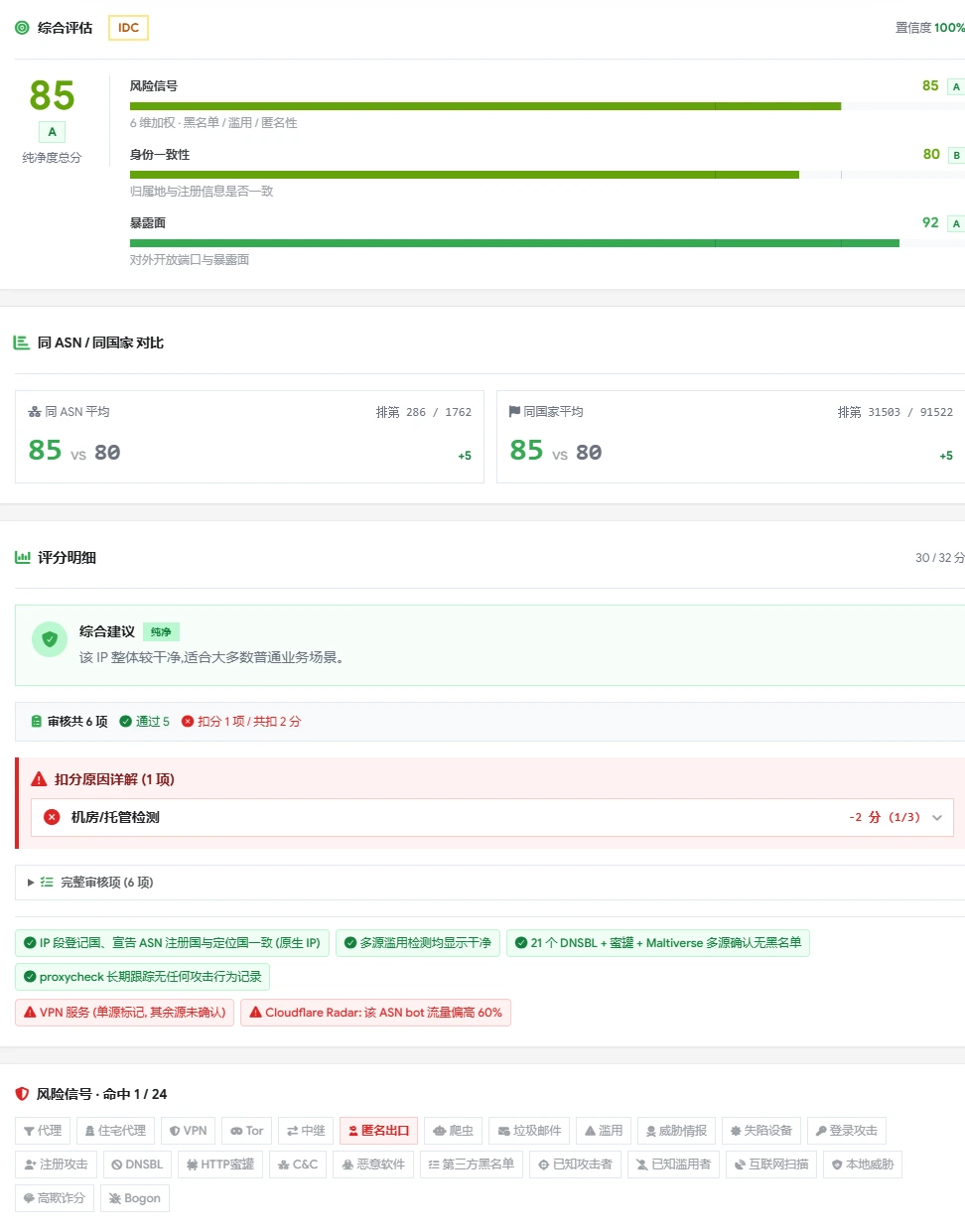The width and height of the screenshot is (965, 1232).
Task: Click the network icon beside 同 ASN 平均
Action: [x=35, y=412]
